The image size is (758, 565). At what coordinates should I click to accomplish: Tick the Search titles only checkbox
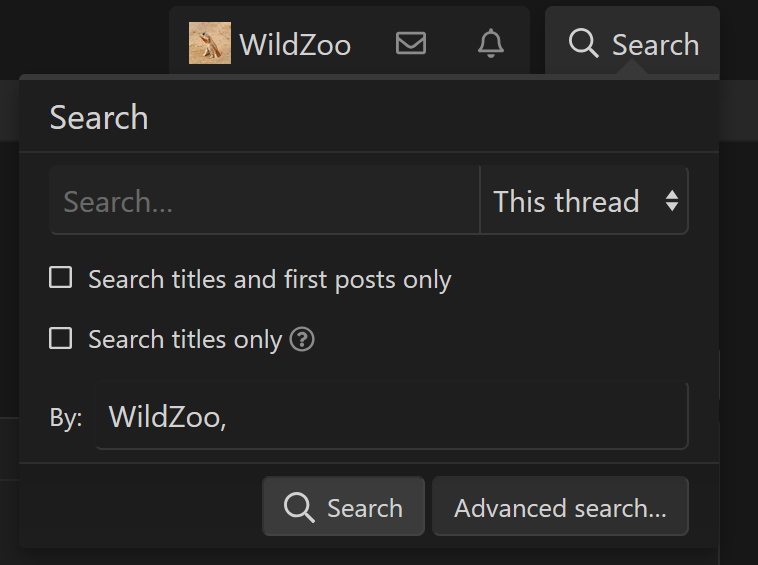[61, 339]
